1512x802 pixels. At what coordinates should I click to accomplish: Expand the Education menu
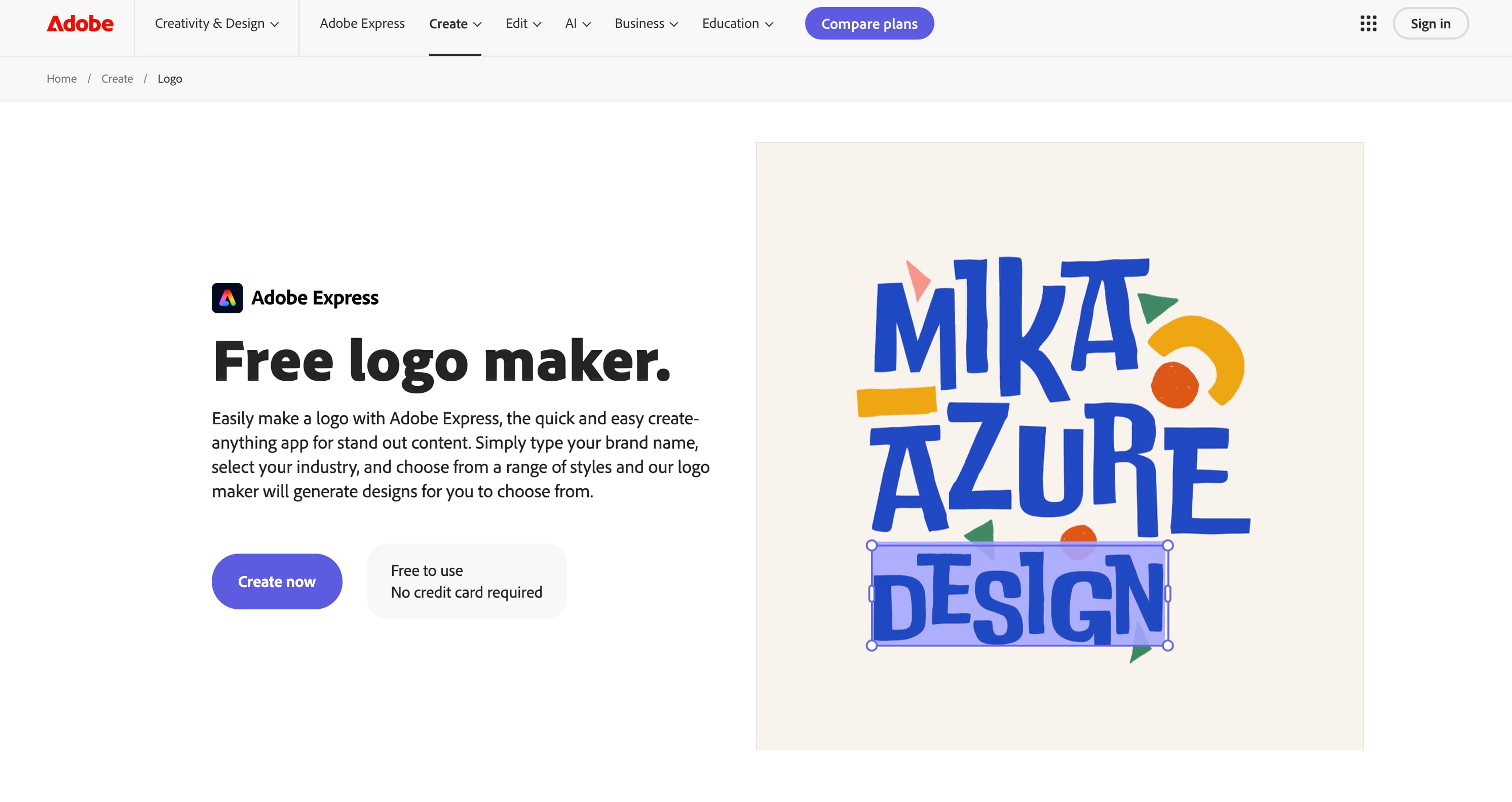click(738, 23)
